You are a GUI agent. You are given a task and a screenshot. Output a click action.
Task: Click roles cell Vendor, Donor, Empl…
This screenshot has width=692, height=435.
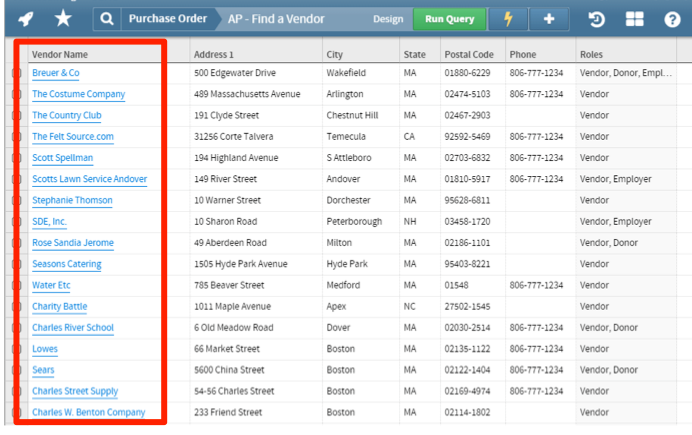(x=626, y=73)
